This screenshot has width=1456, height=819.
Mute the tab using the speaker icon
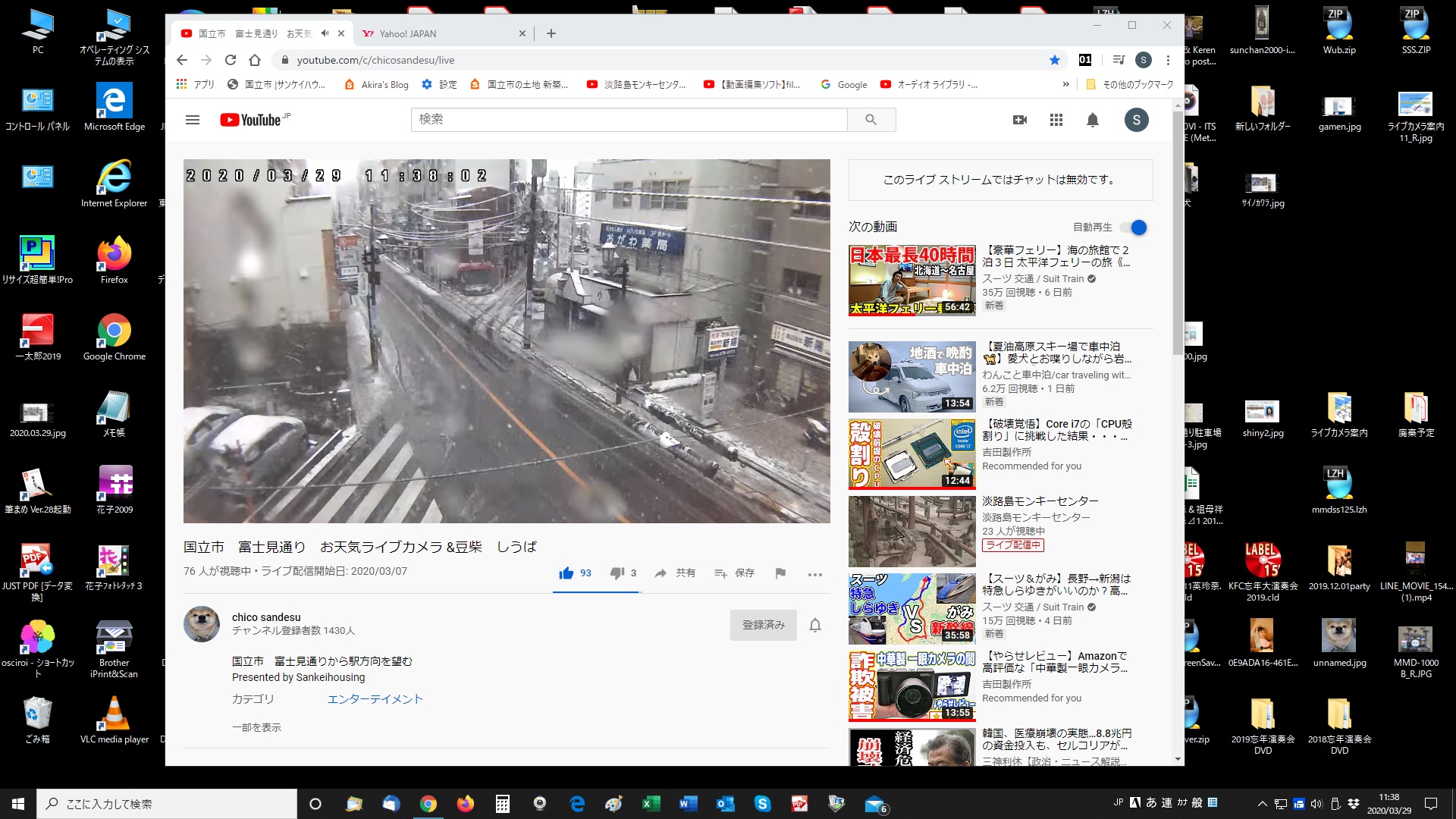325,33
